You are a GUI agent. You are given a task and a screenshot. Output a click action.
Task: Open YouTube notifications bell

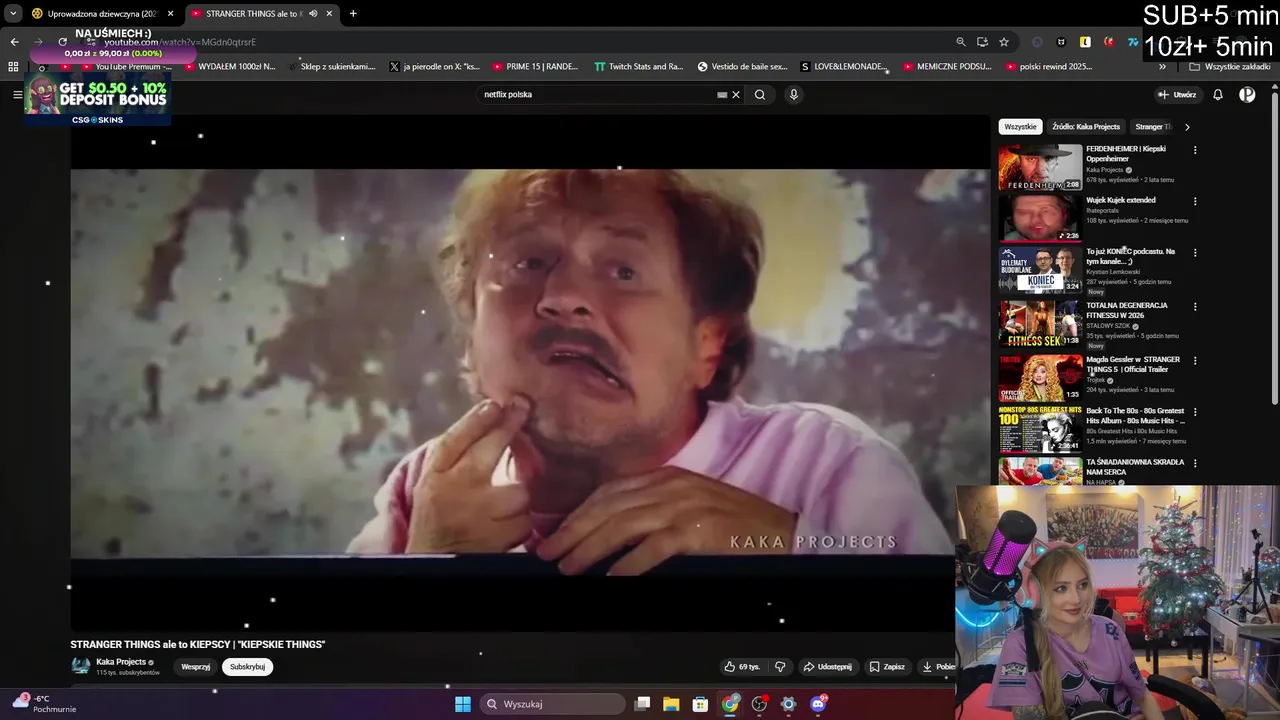click(1218, 95)
